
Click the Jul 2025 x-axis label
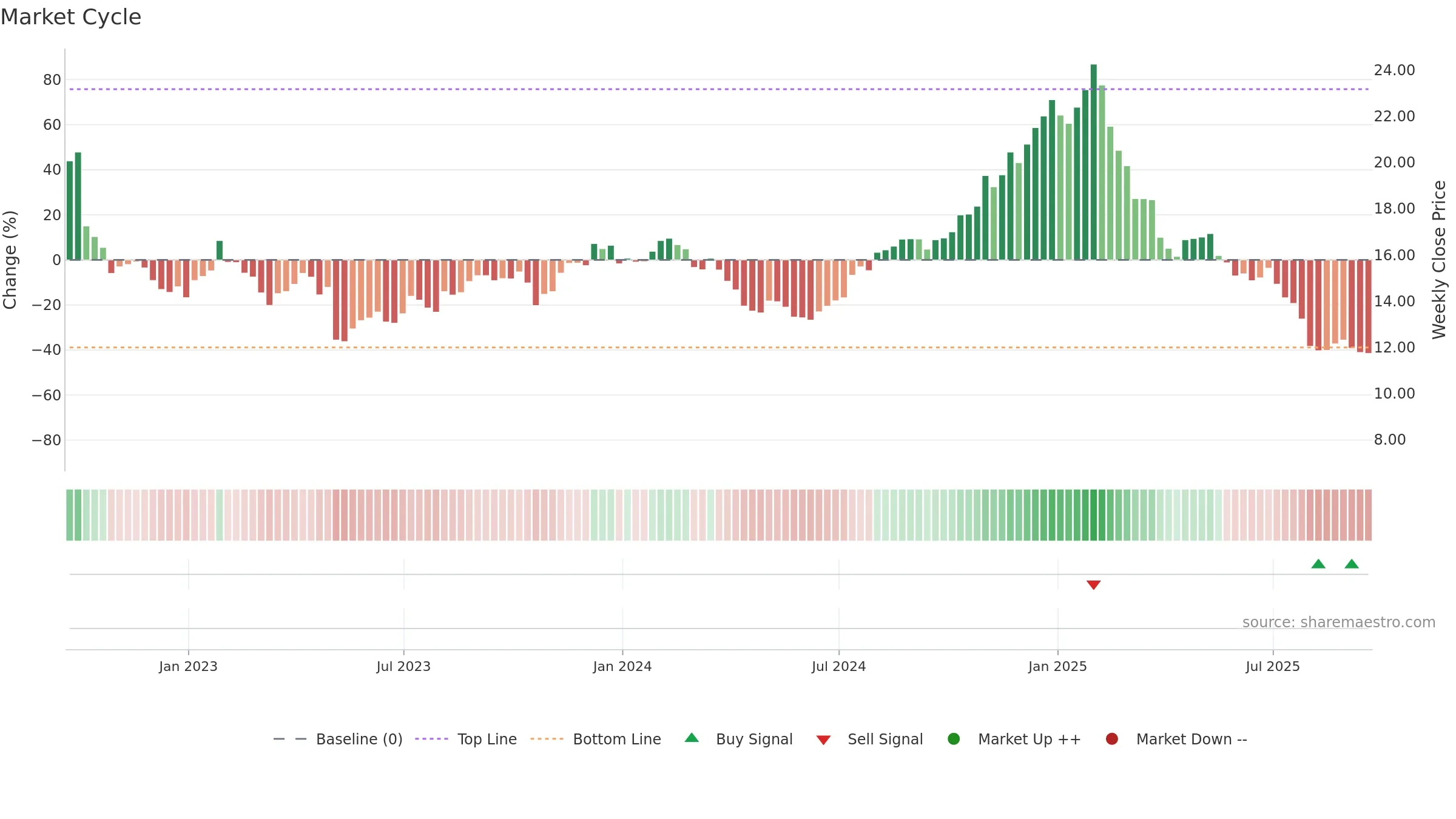[1273, 666]
